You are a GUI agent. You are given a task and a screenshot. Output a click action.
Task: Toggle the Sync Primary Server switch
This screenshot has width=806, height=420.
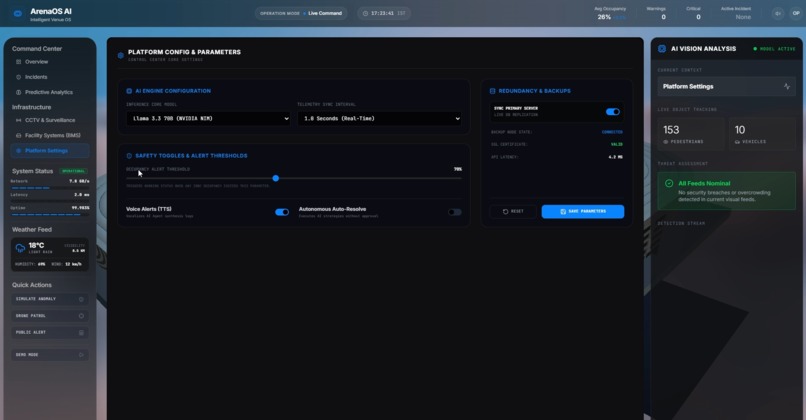[613, 112]
